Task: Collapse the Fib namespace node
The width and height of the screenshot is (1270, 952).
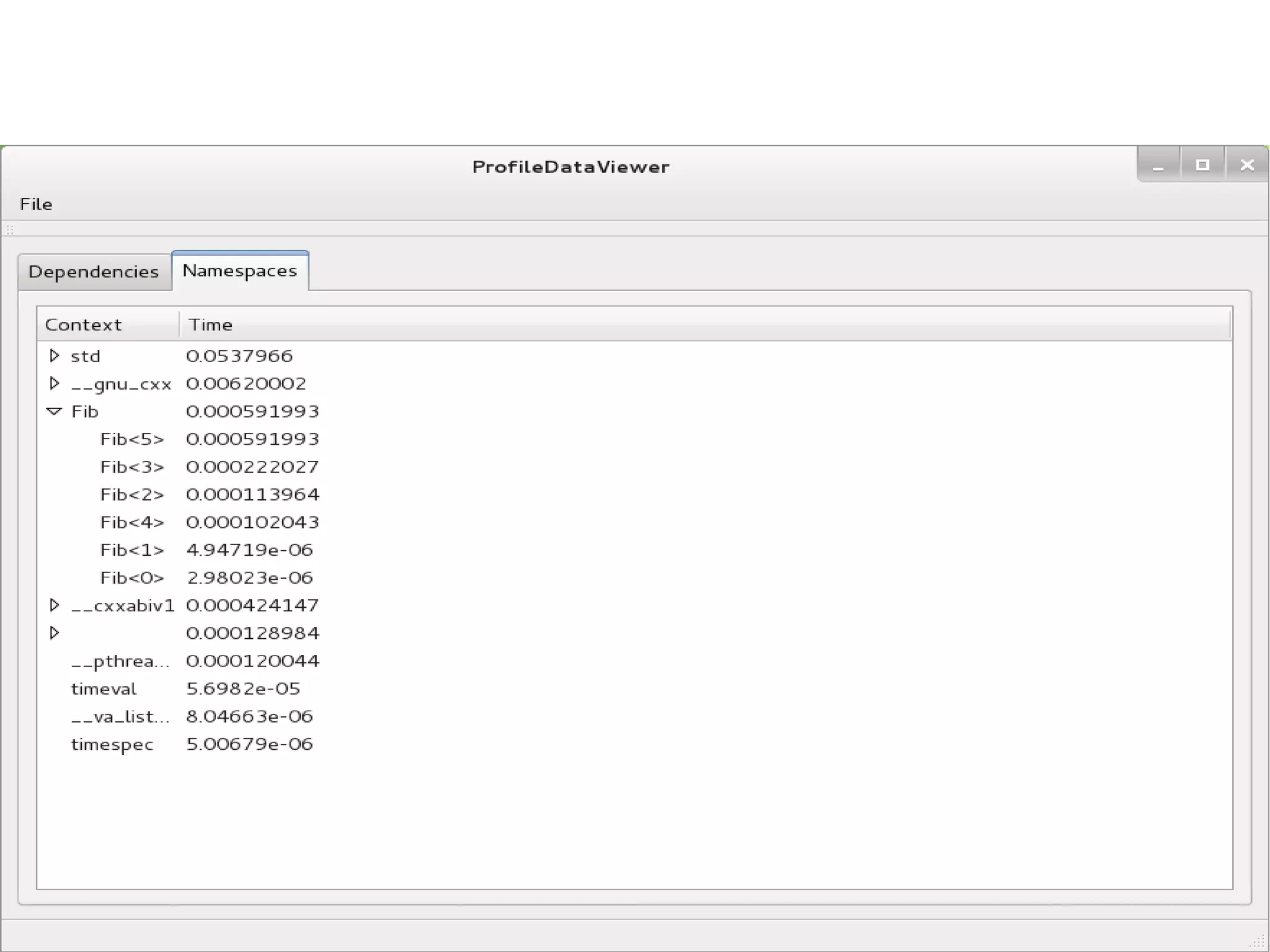Action: click(55, 411)
